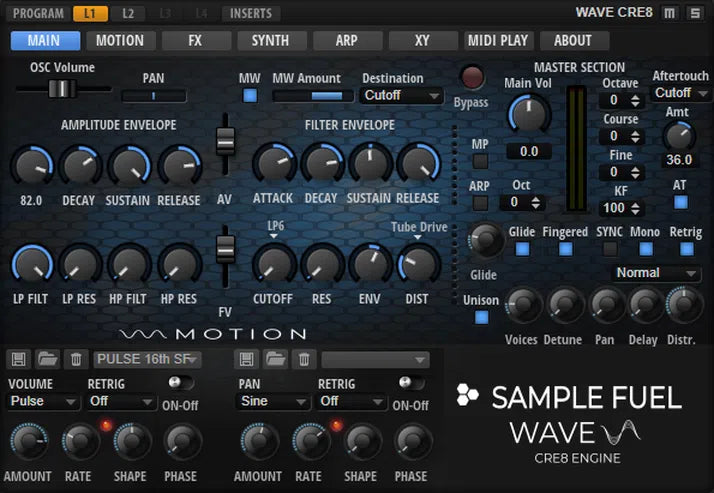This screenshot has height=493, width=714.
Task: Switch to the FX tab
Action: (x=196, y=41)
